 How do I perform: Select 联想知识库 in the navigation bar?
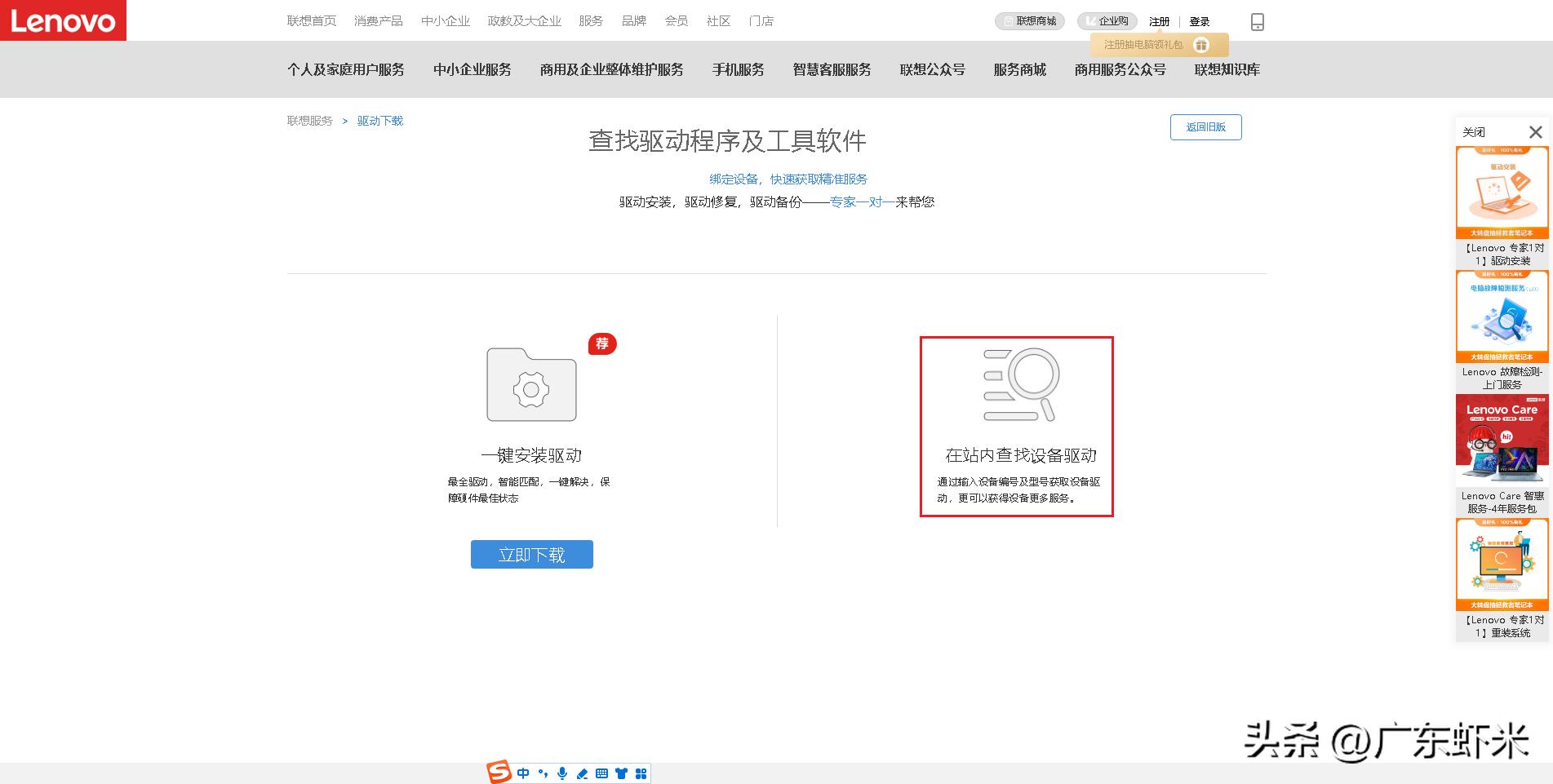[1225, 69]
